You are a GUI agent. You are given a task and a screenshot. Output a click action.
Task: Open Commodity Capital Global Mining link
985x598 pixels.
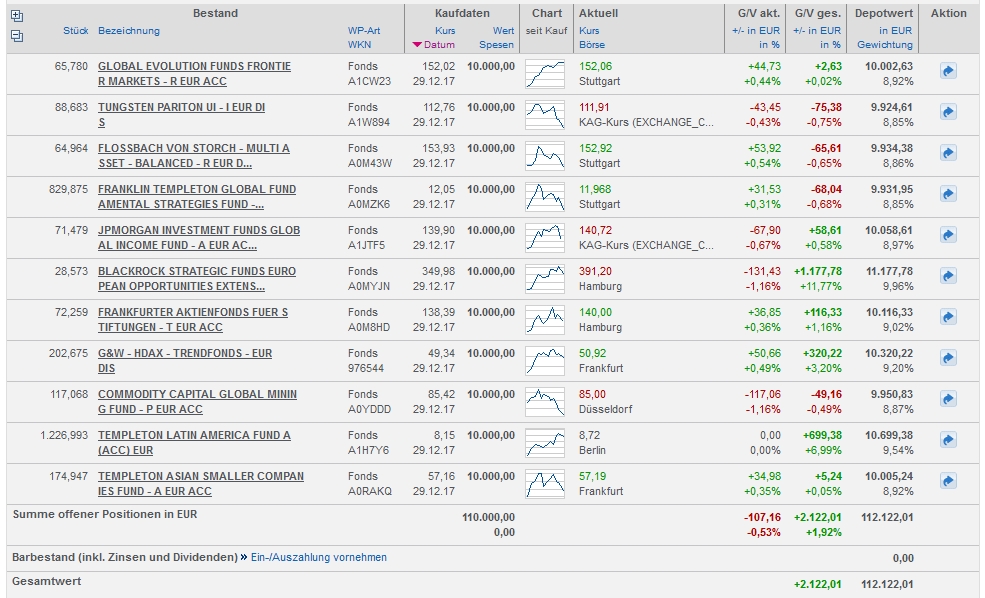click(197, 402)
